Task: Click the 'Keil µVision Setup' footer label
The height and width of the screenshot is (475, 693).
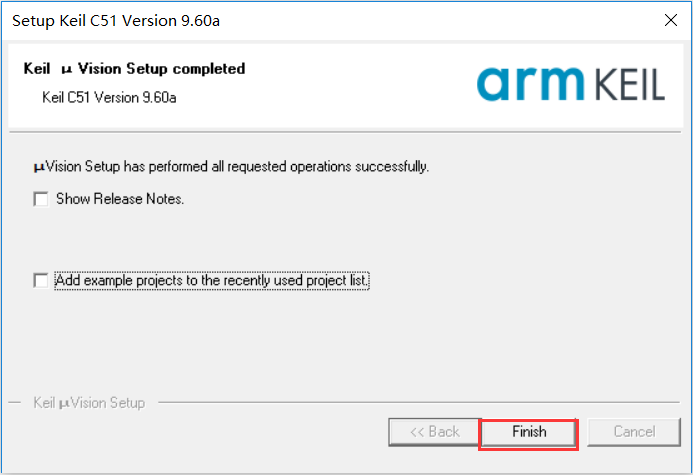Action: click(x=89, y=403)
